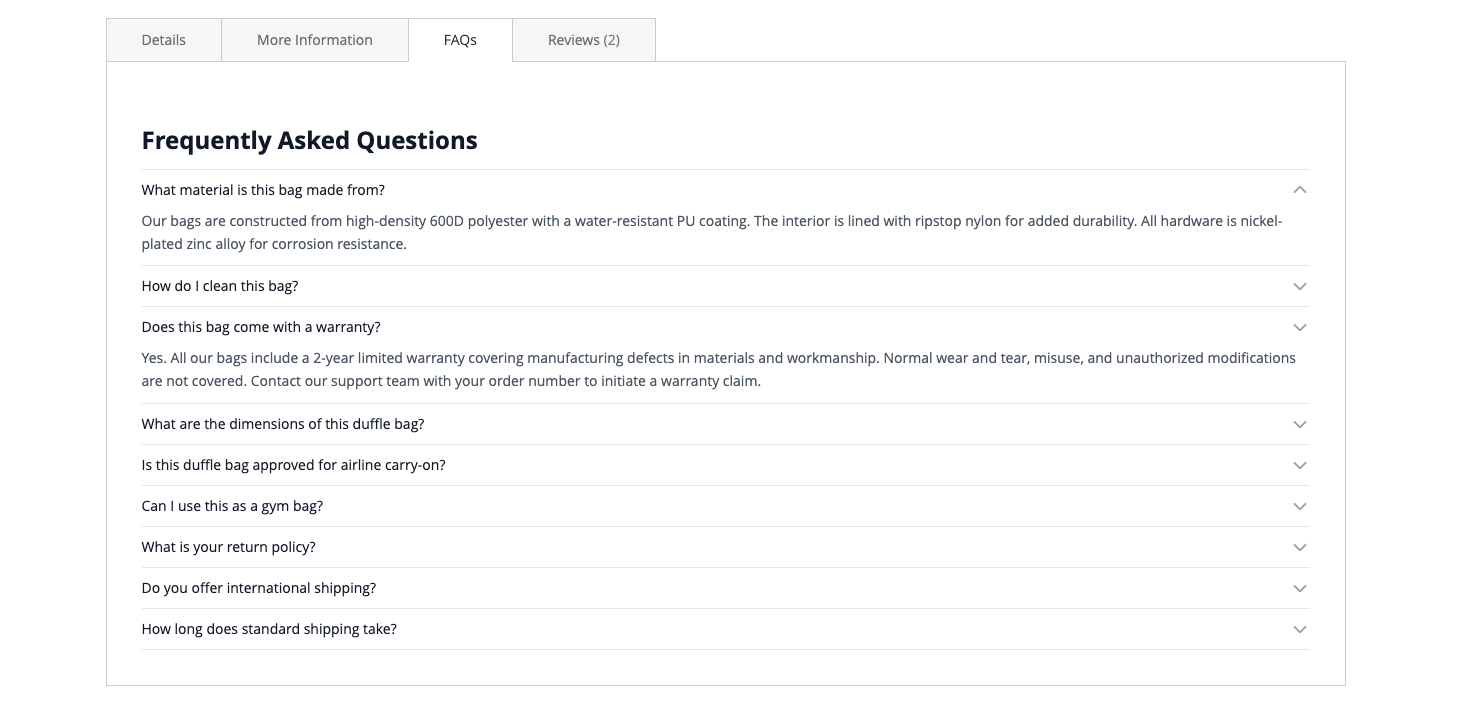The image size is (1481, 706).
Task: Click 'Can I use this as a gym bag?'
Action: pyautogui.click(x=232, y=506)
